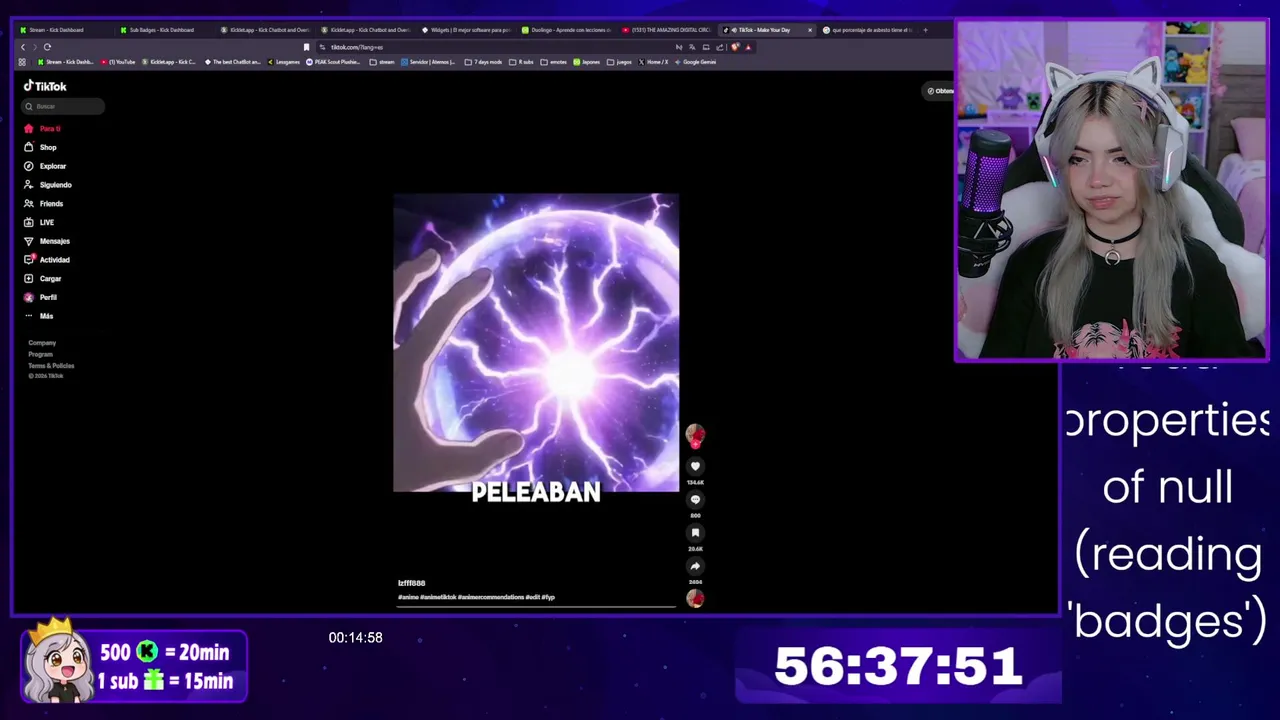Click the Obtener app button at top right
Image resolution: width=1280 pixels, height=720 pixels.
coord(940,91)
